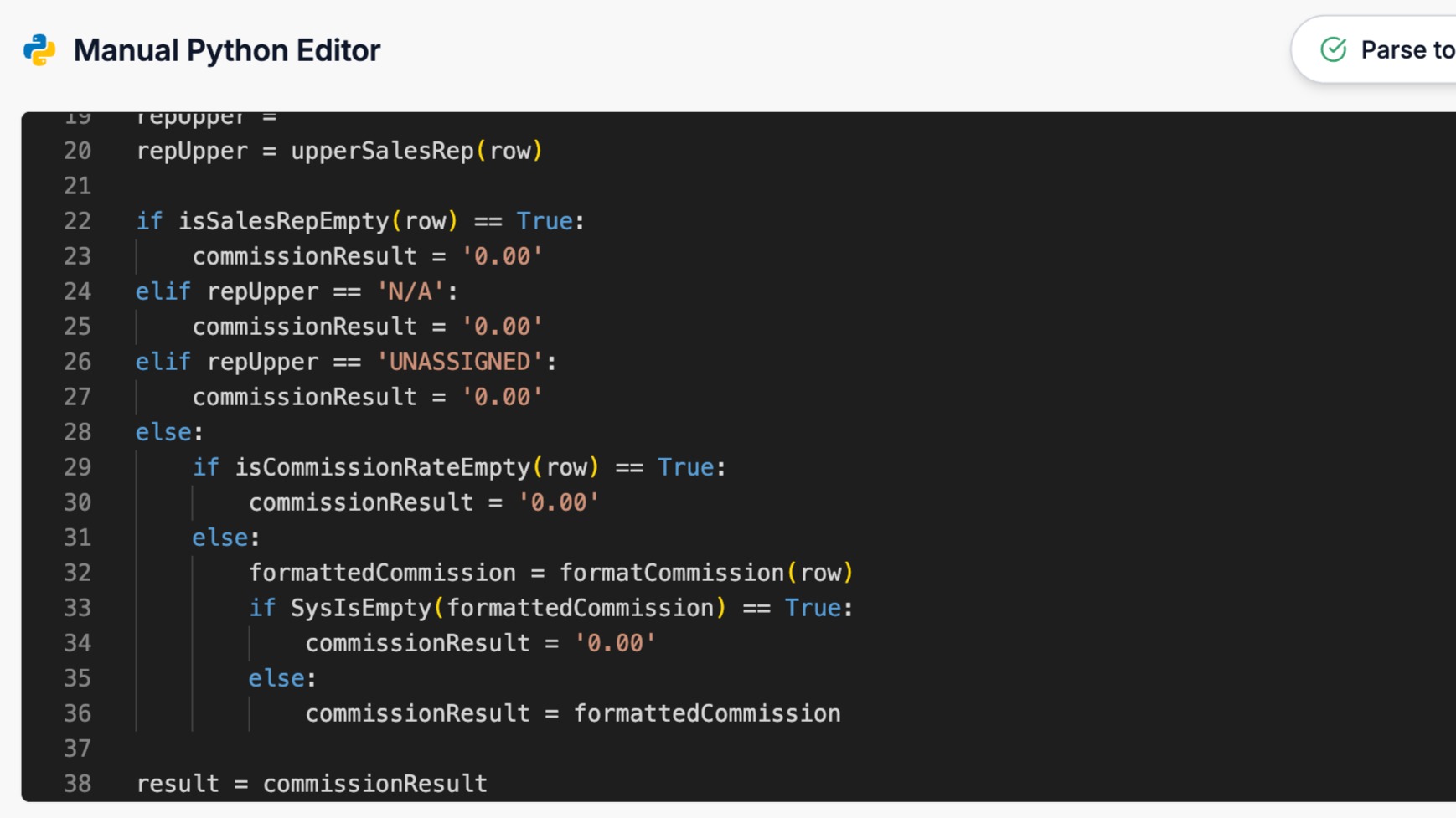Click the else keyword on line 28

coord(163,432)
